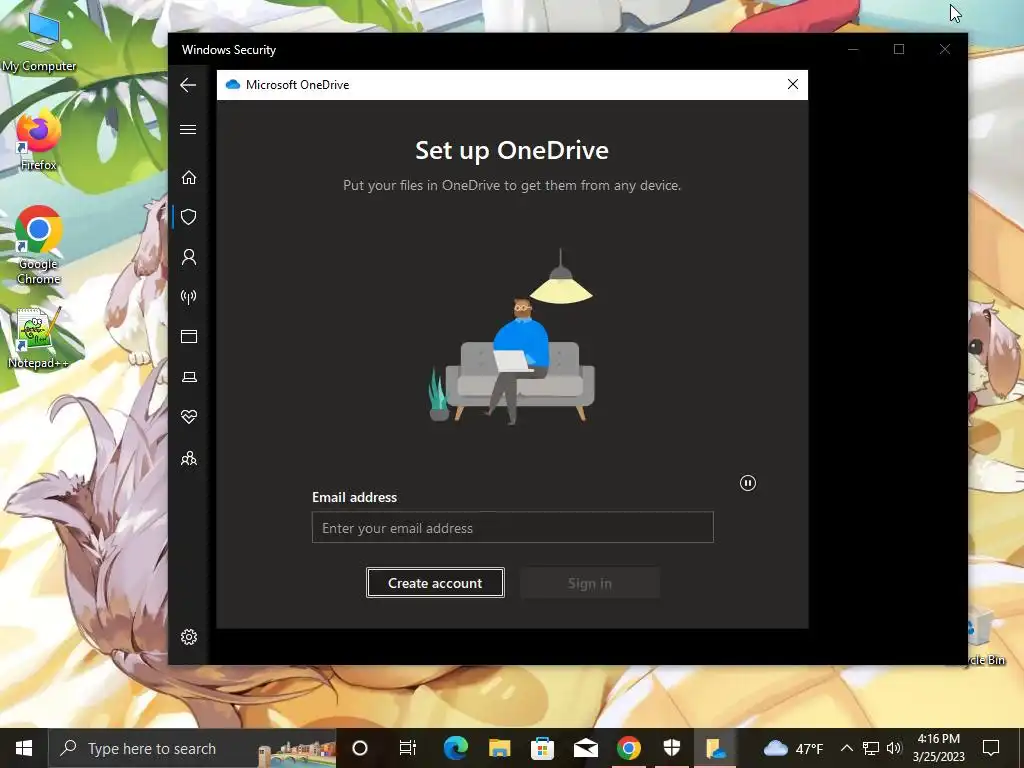The image size is (1024, 768).
Task: Pause the OneDrive animation
Action: 748,483
